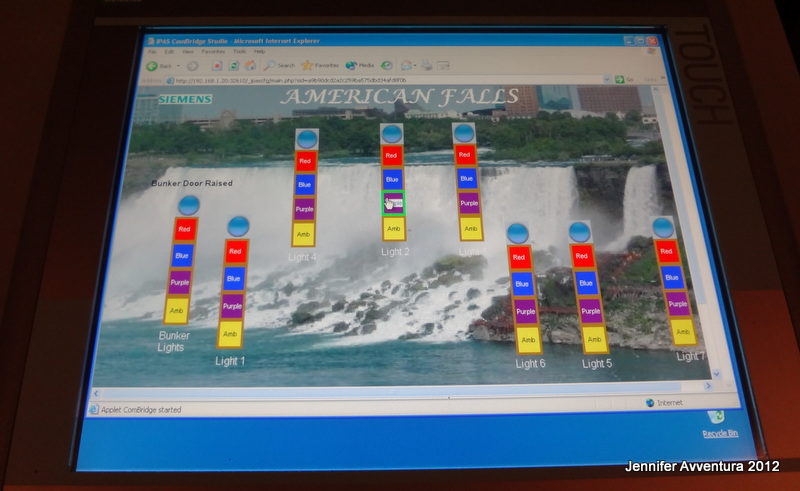
Task: Toggle the blue indicator above Bunker Lights
Action: coord(188,205)
